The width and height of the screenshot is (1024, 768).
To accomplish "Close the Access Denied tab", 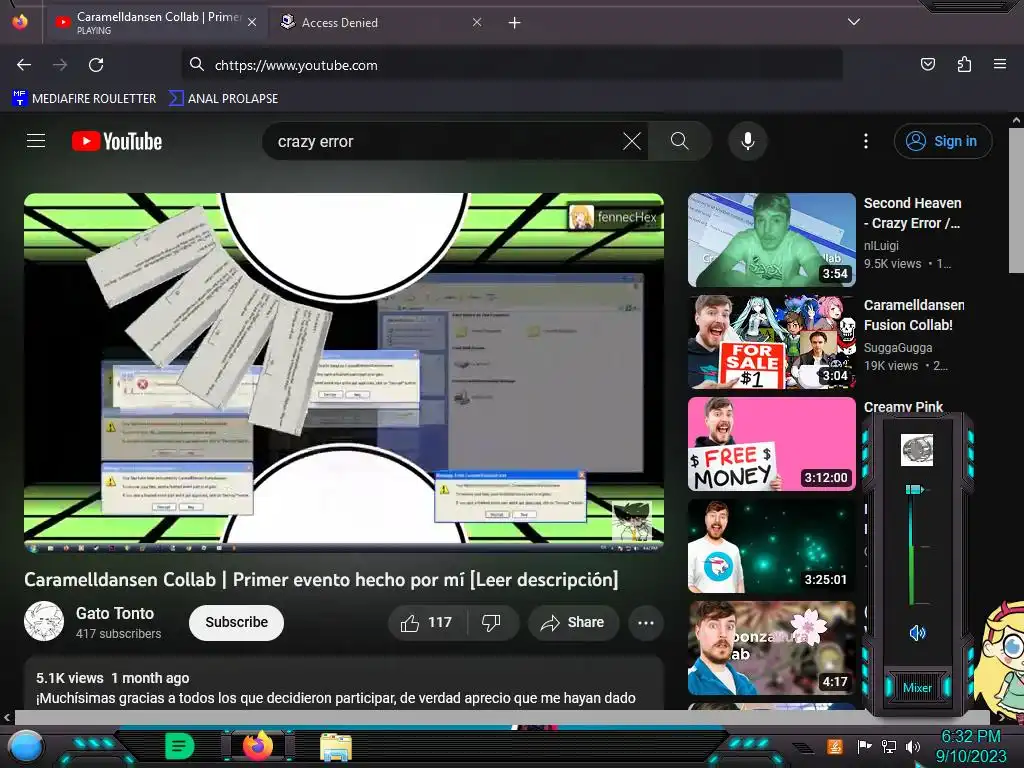I will click(x=477, y=22).
